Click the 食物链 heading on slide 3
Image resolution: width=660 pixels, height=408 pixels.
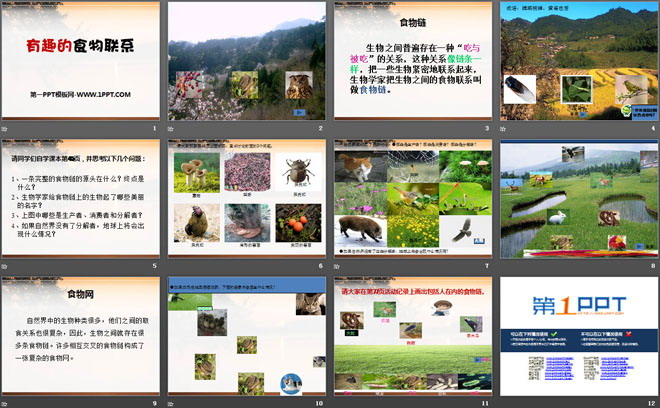tap(412, 21)
